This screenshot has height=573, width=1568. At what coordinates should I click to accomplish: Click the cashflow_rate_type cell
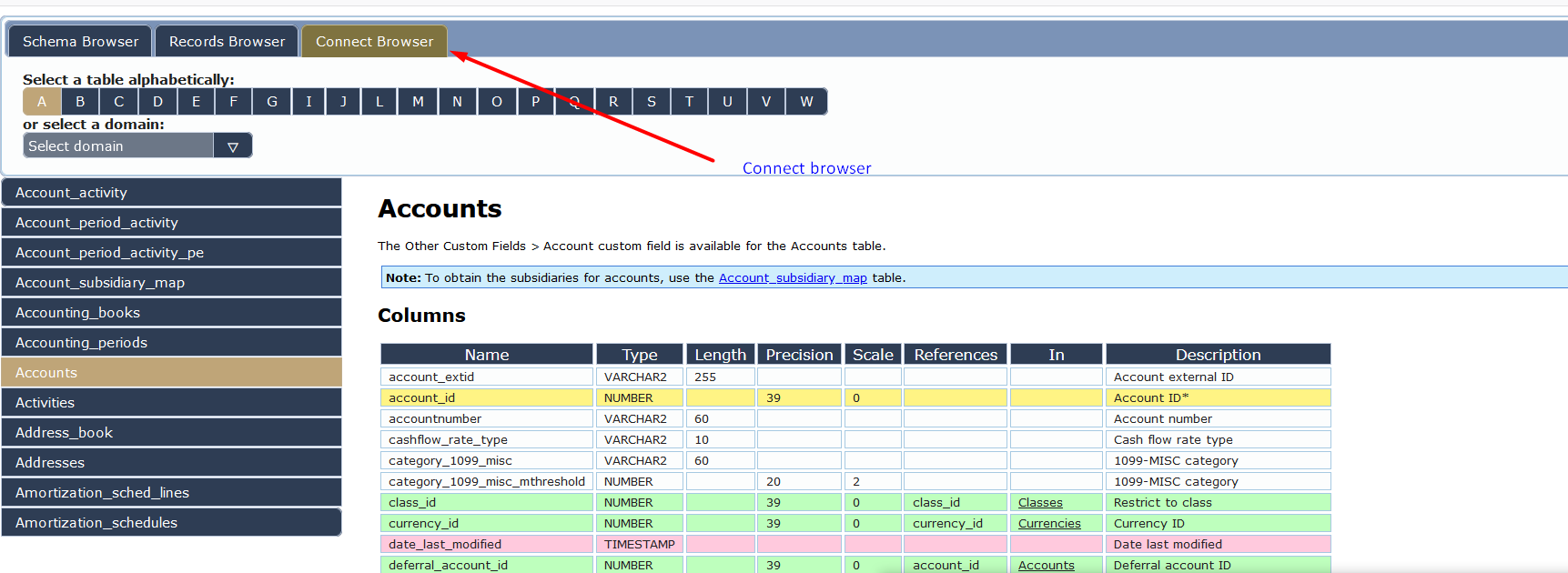(x=487, y=439)
